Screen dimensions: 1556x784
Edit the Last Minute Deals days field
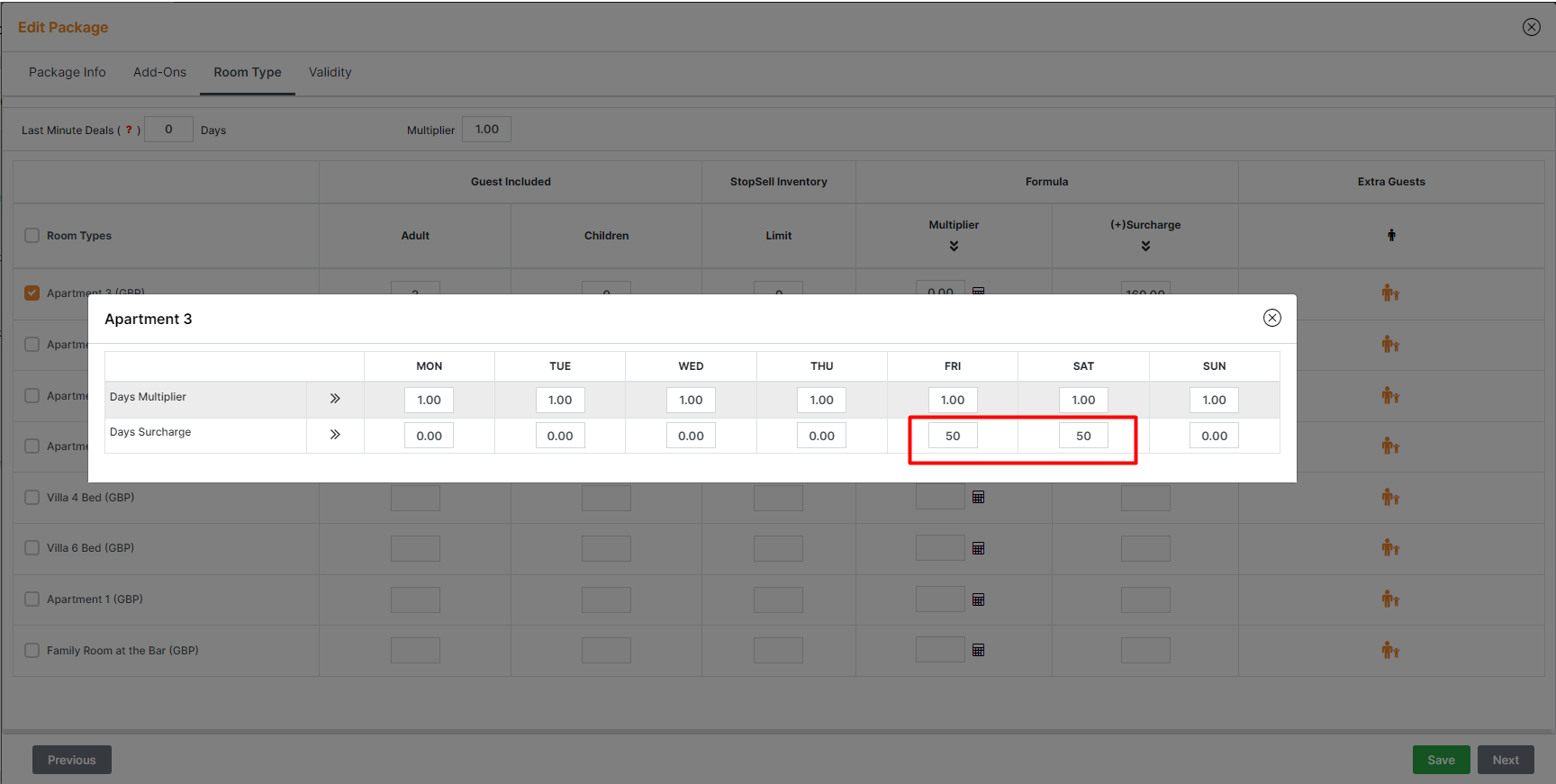click(168, 129)
